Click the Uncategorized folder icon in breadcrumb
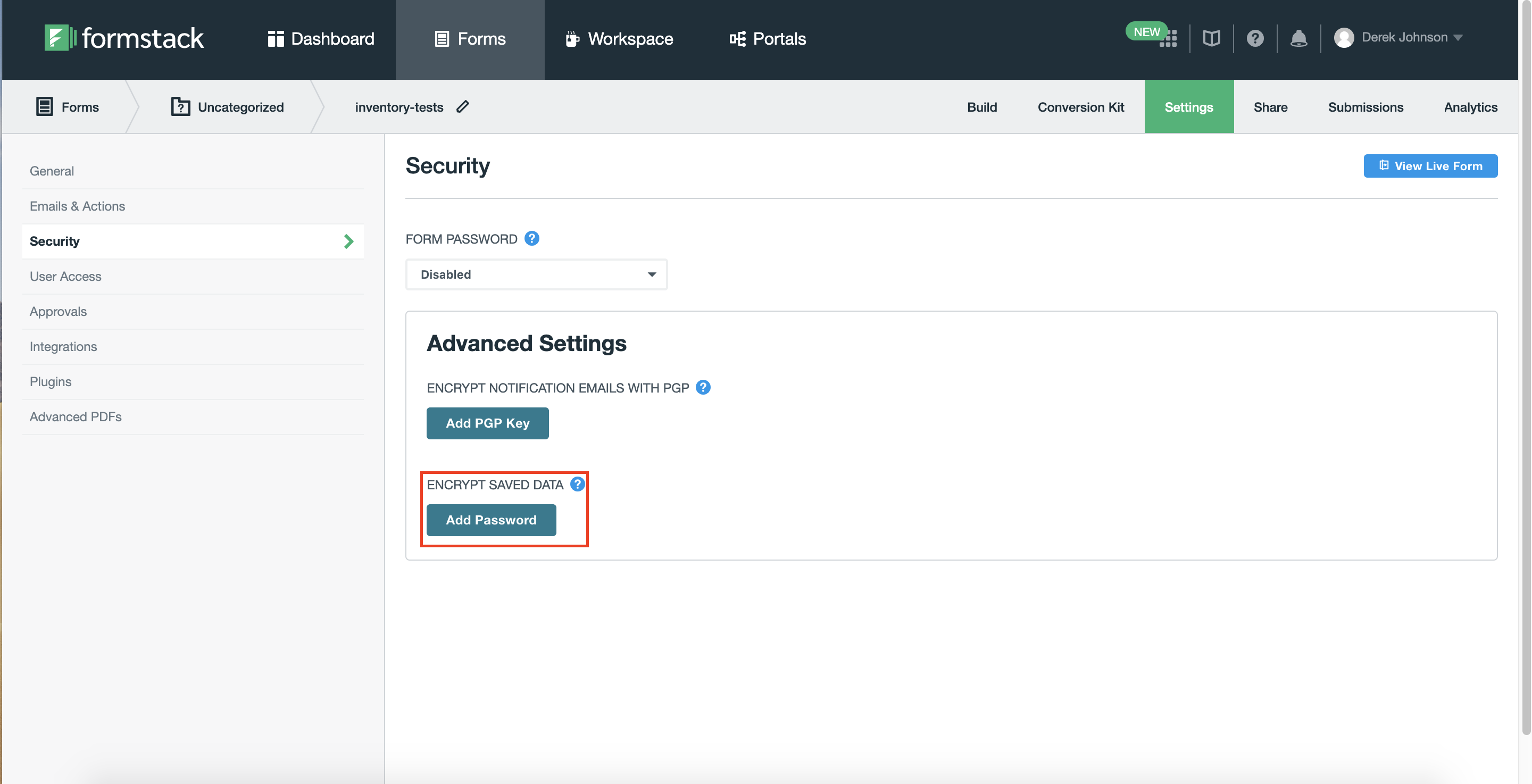1532x784 pixels. [180, 106]
